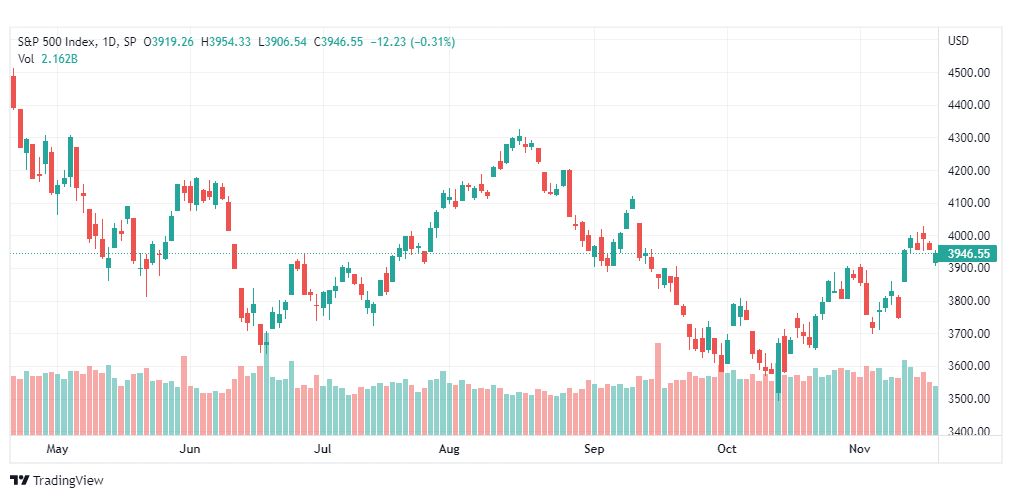Screen dimensions: 1012x498
Task: Select the S&P 500 Index symbol title
Action: tap(57, 42)
